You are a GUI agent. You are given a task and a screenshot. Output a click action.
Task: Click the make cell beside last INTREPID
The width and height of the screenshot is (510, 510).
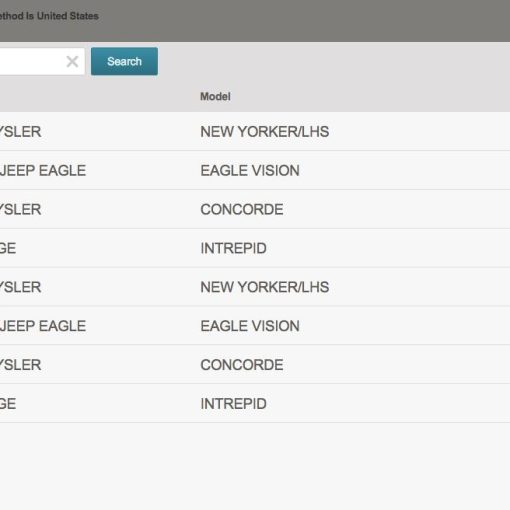point(8,404)
